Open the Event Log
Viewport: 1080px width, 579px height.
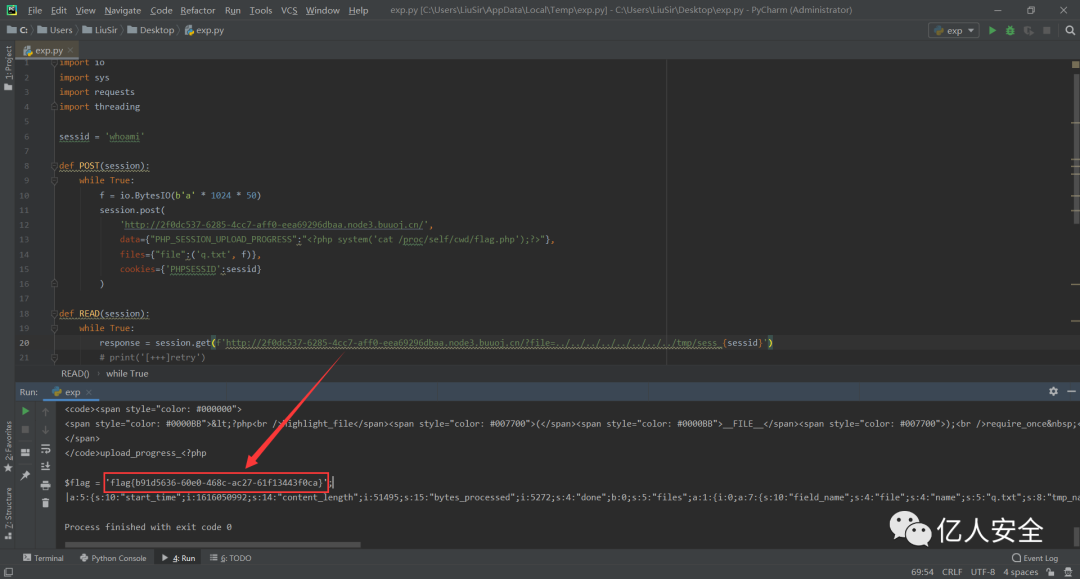(1035, 558)
